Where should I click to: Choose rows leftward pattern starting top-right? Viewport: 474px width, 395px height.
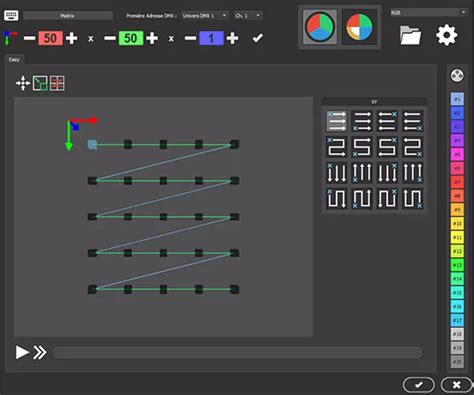[x=387, y=121]
